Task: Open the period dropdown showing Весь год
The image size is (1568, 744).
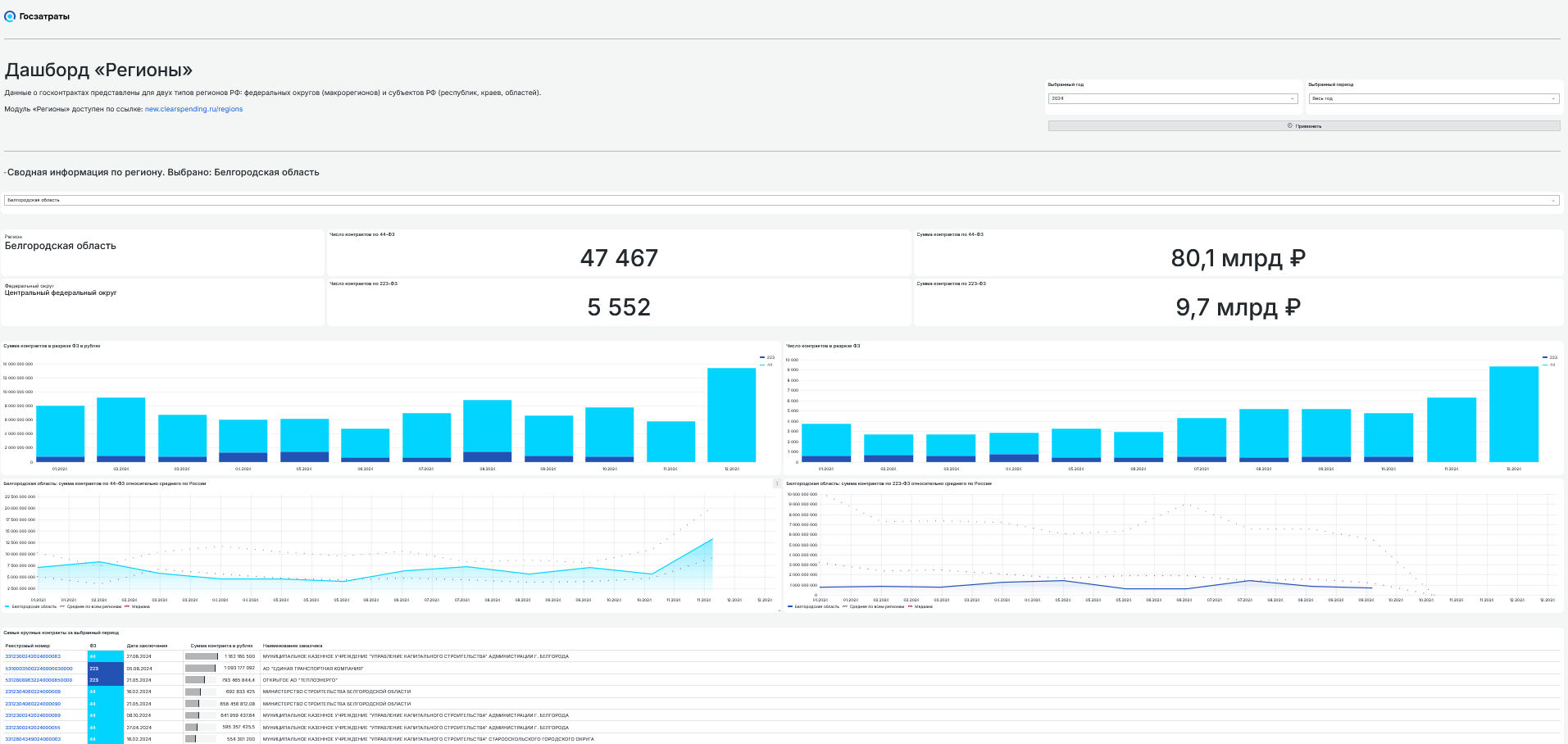Action: (x=1434, y=98)
